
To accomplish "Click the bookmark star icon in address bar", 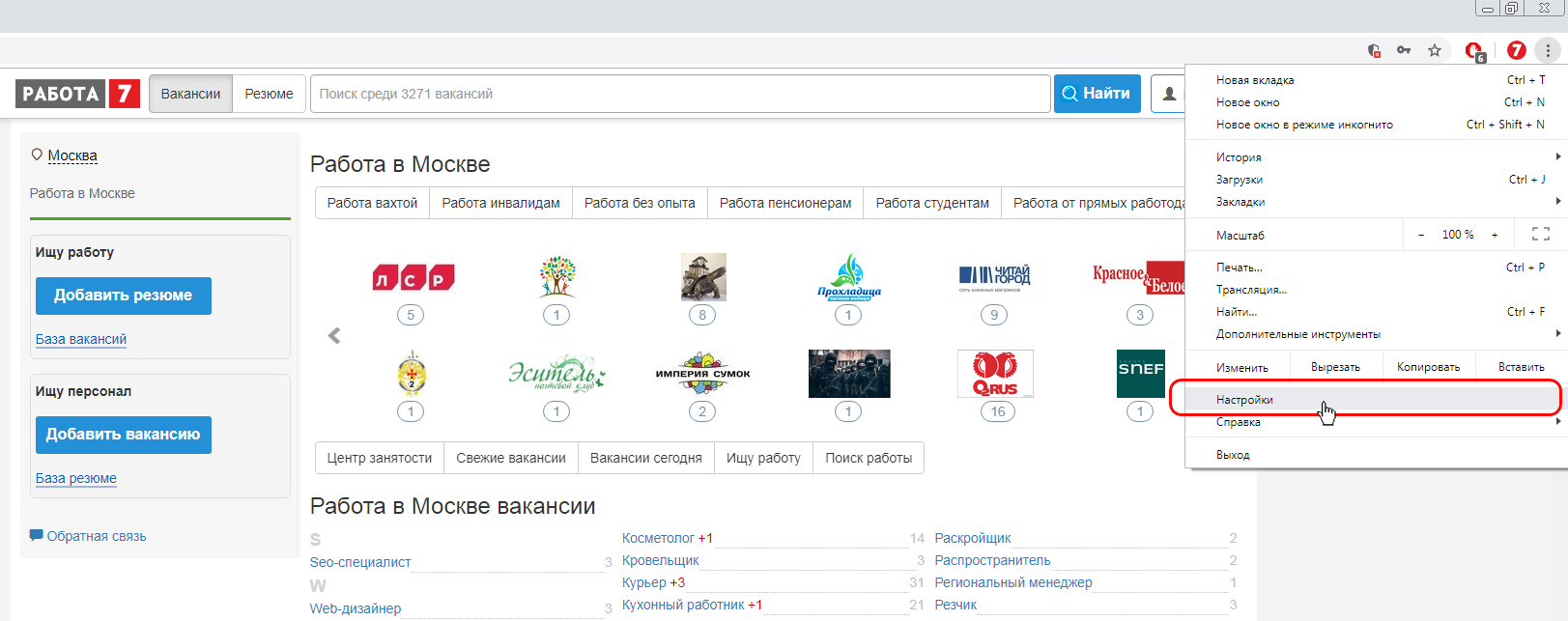I will coord(1435,50).
